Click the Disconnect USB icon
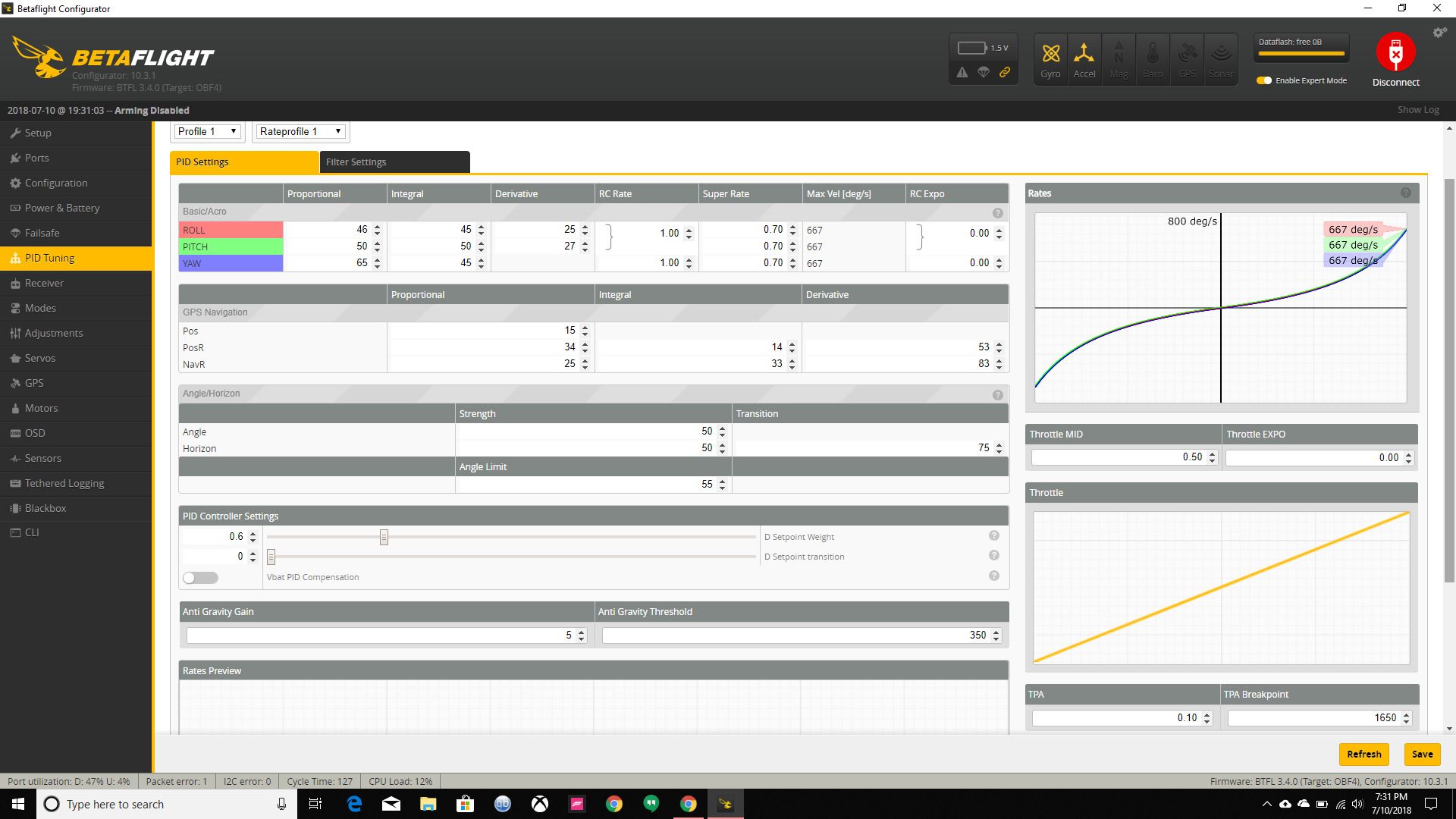 (x=1395, y=54)
